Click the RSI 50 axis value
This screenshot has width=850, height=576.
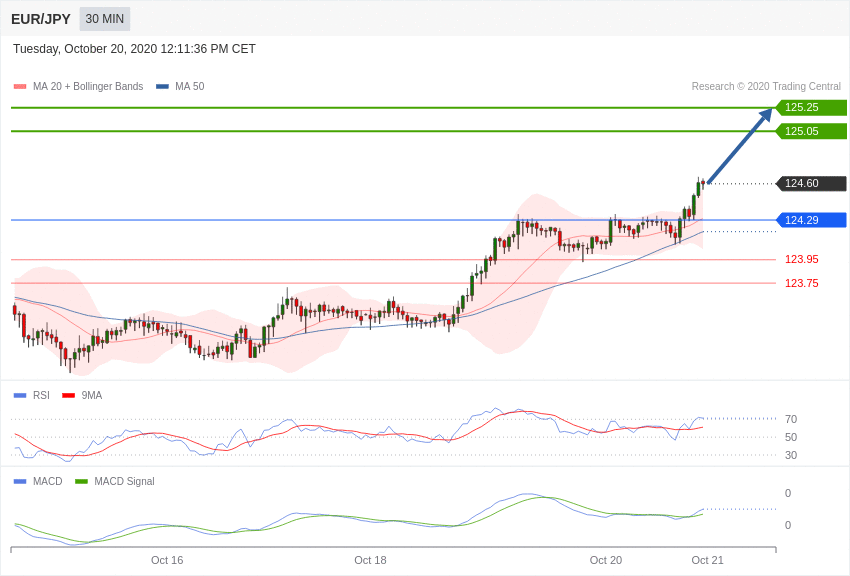[x=791, y=437]
